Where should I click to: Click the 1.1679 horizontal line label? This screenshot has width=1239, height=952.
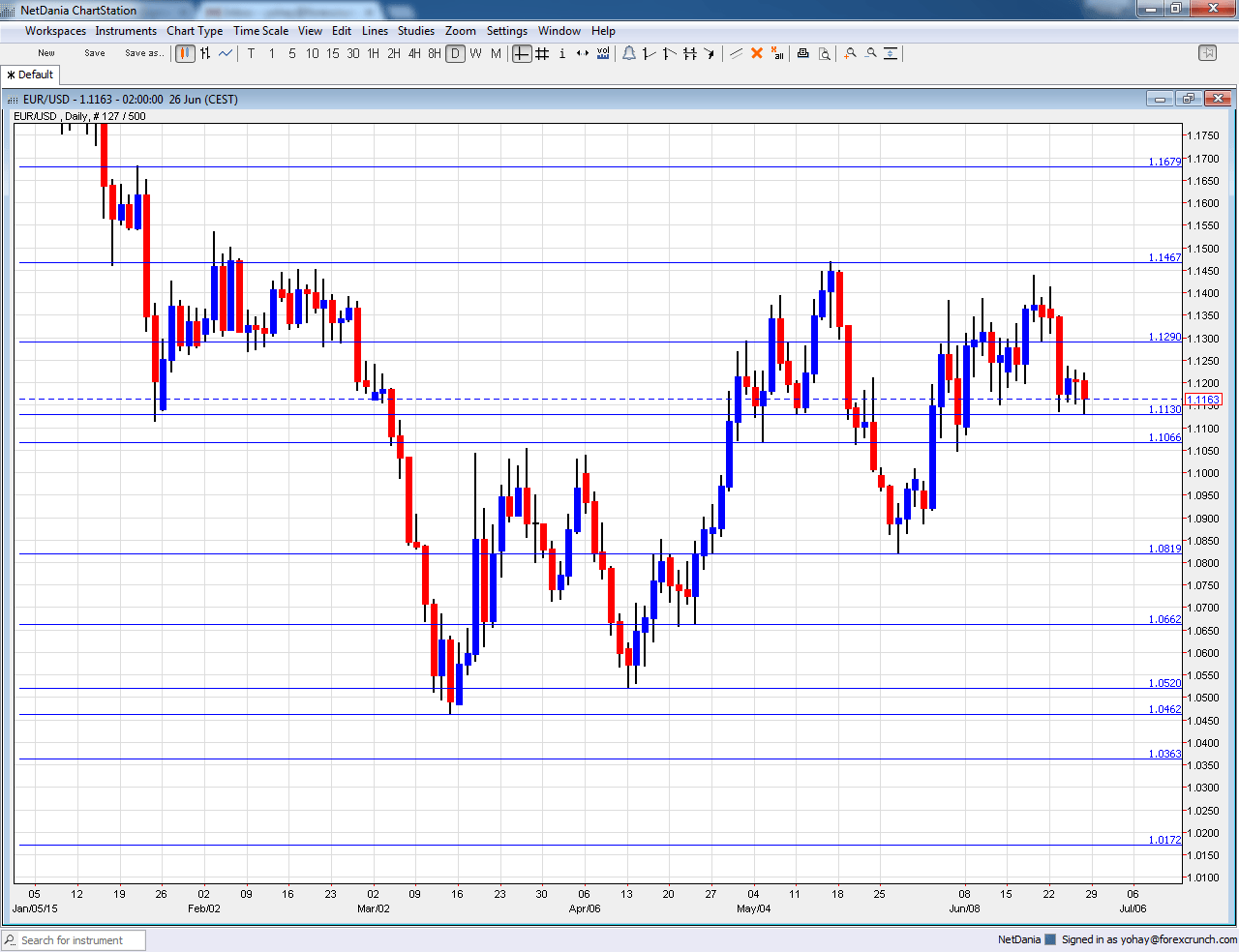pyautogui.click(x=1164, y=162)
